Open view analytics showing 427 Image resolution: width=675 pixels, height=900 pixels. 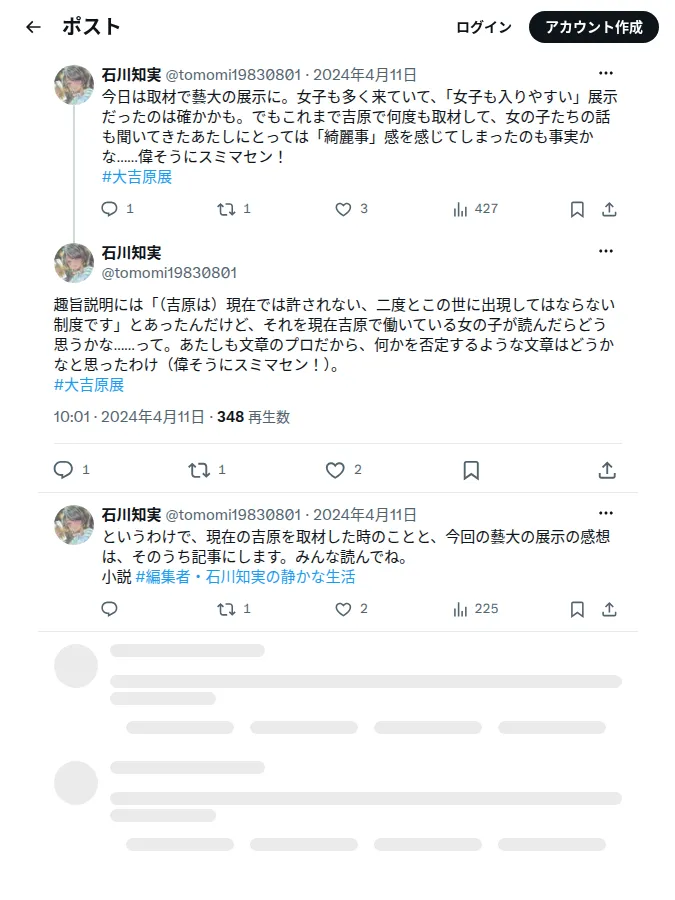point(475,209)
